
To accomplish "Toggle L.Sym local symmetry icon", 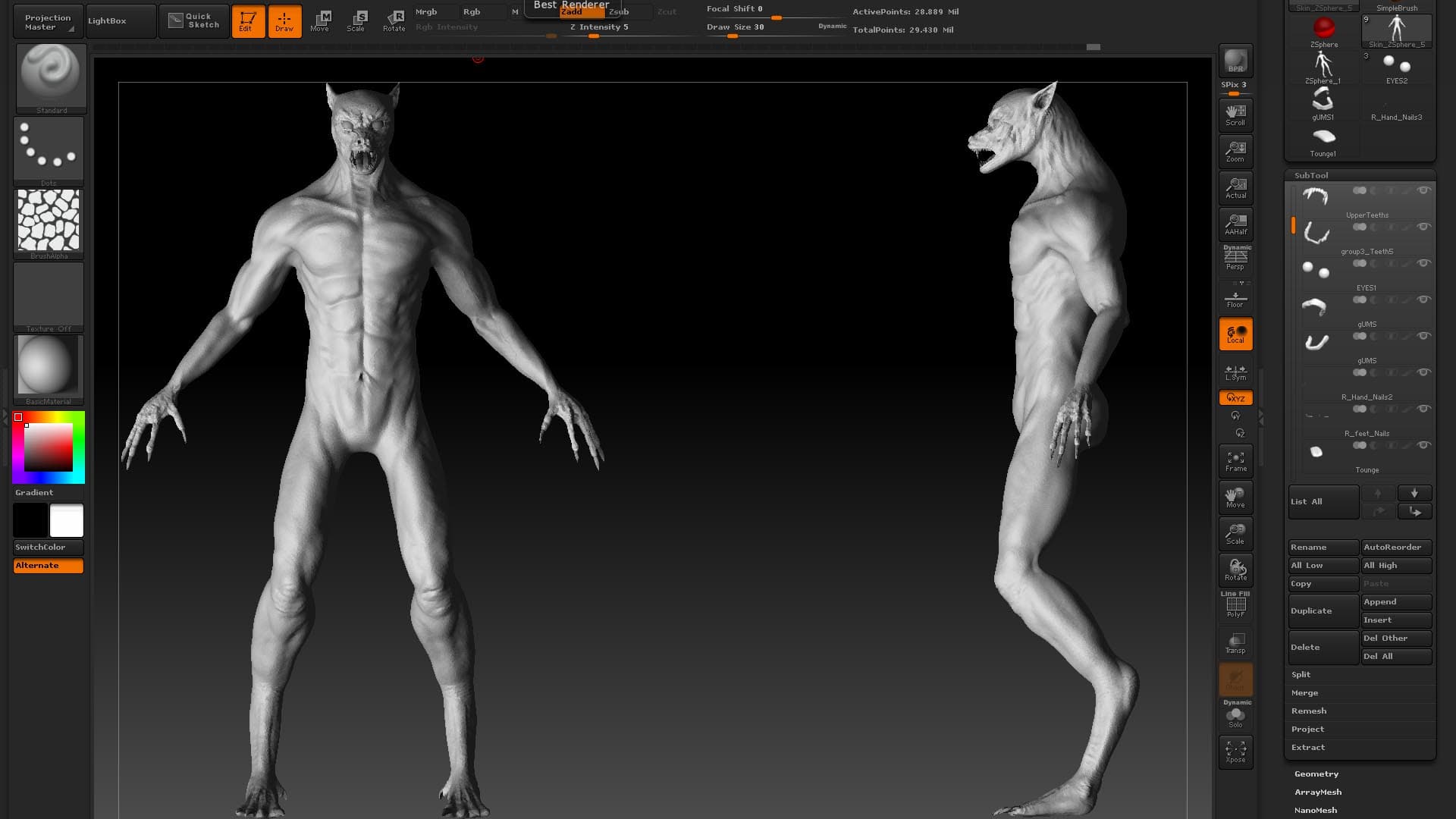I will [1235, 372].
